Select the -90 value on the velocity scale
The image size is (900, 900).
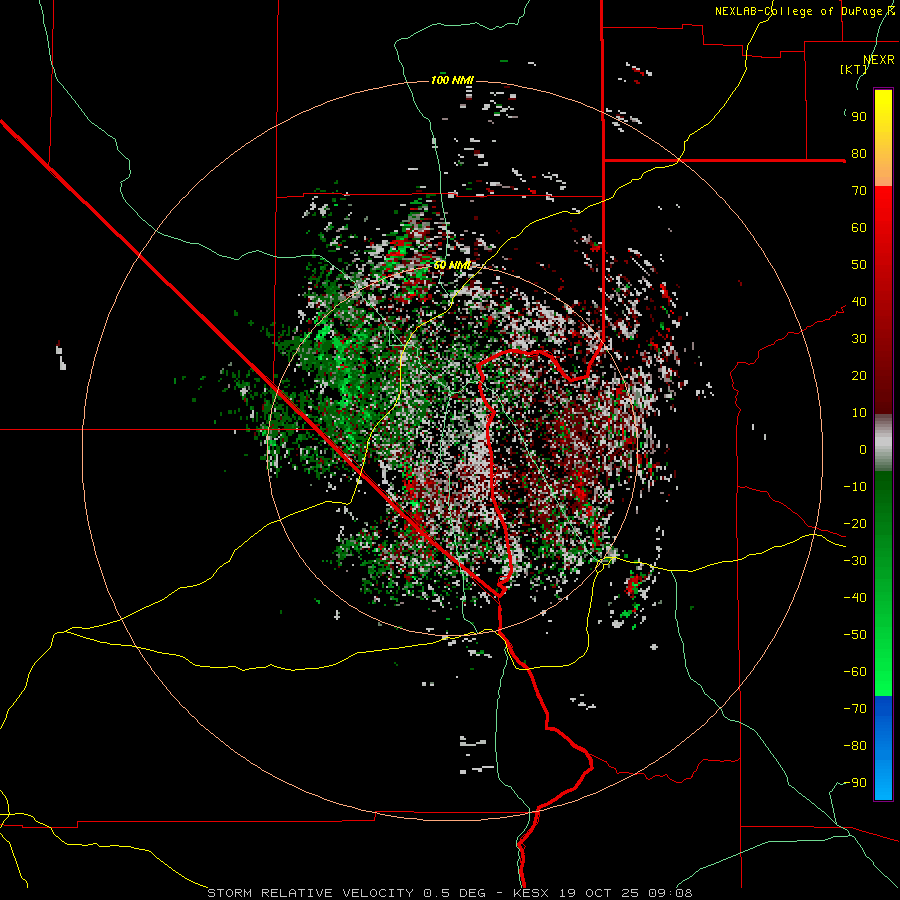(855, 783)
